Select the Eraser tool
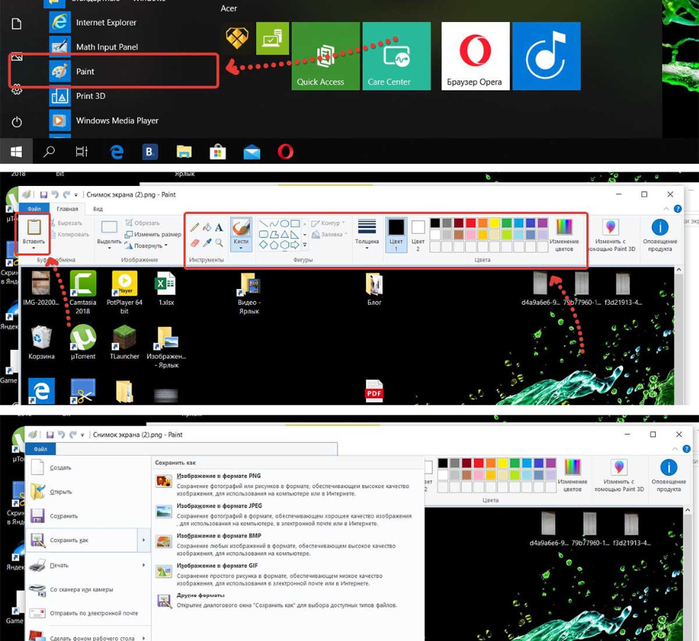Viewport: 699px width, 641px height. 195,242
